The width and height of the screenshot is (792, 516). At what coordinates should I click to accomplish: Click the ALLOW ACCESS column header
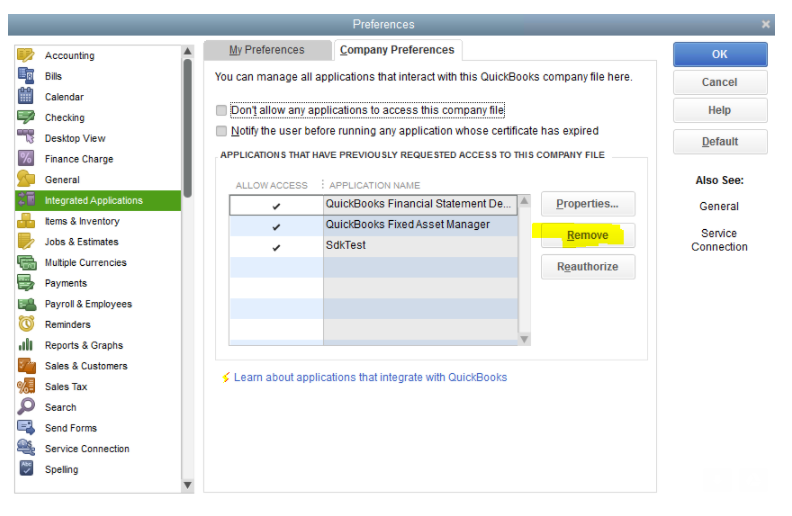(x=271, y=185)
